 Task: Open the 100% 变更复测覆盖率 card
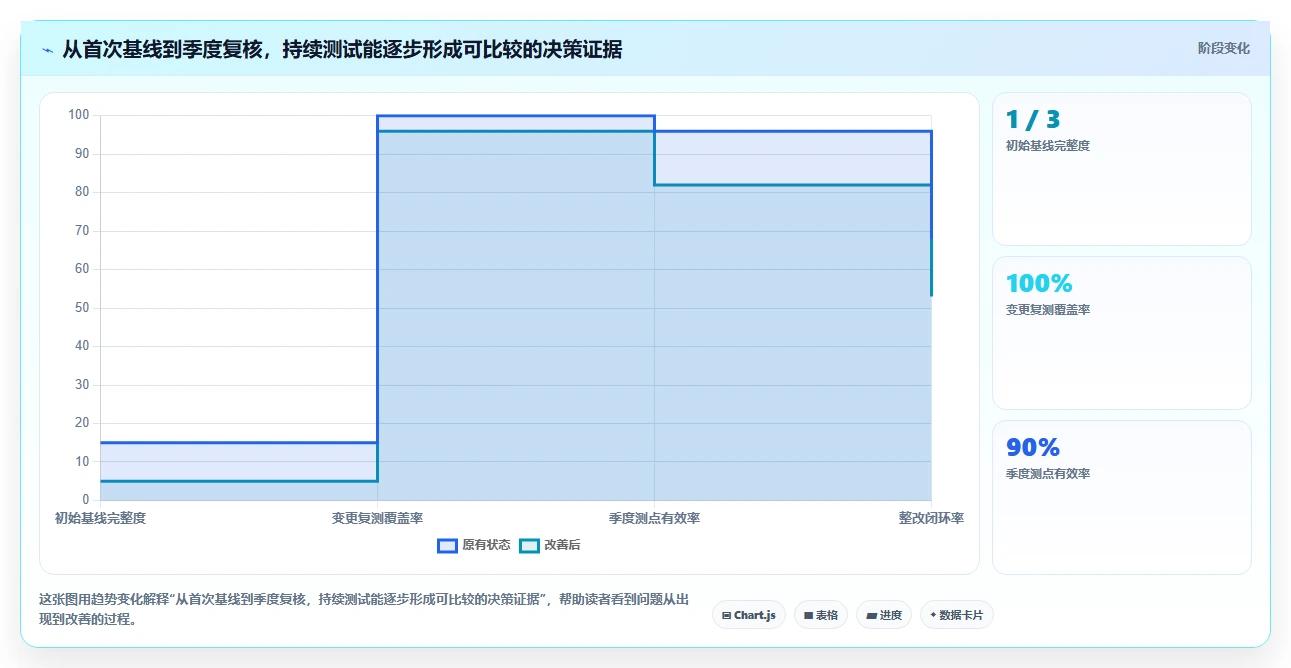coord(1121,333)
